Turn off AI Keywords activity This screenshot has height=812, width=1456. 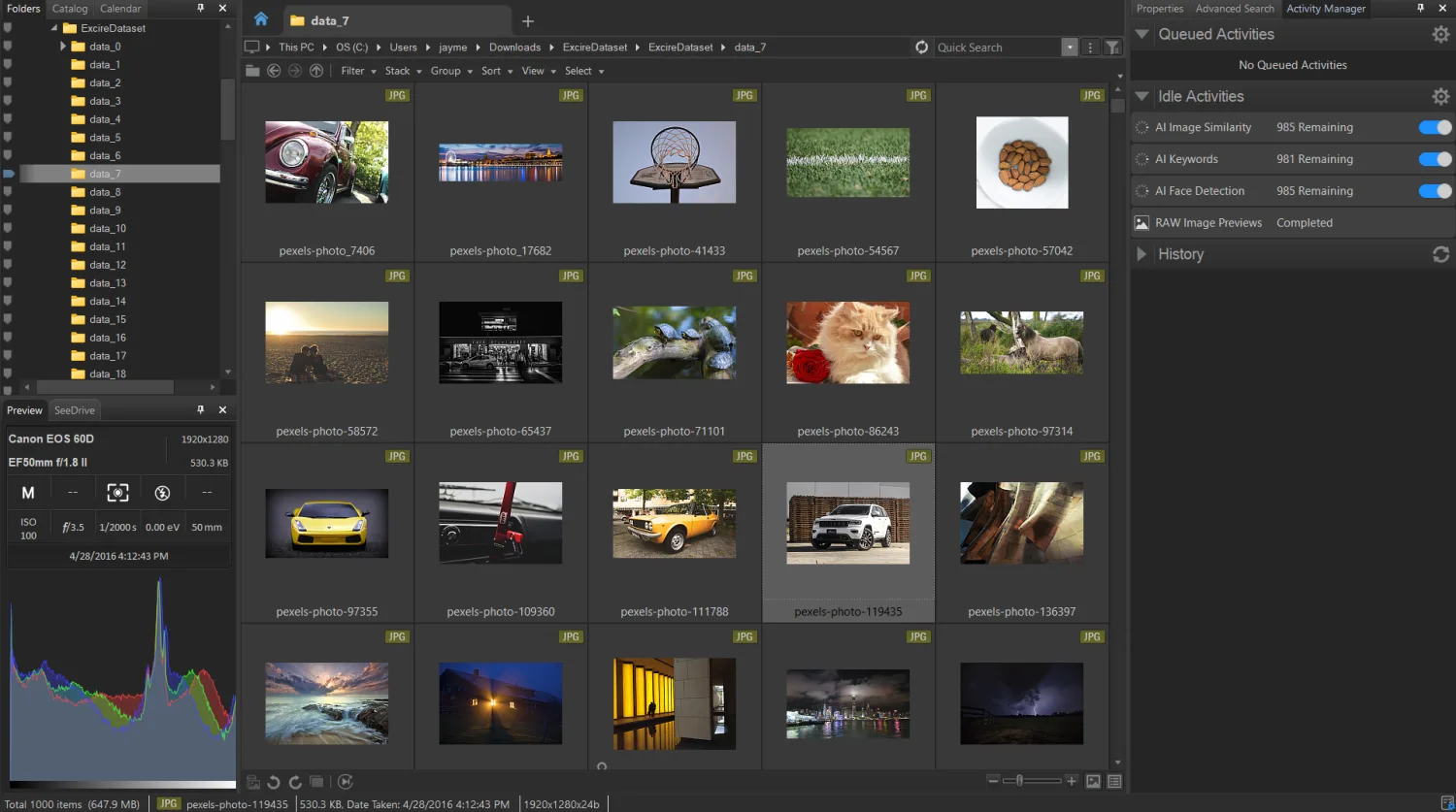pyautogui.click(x=1435, y=159)
